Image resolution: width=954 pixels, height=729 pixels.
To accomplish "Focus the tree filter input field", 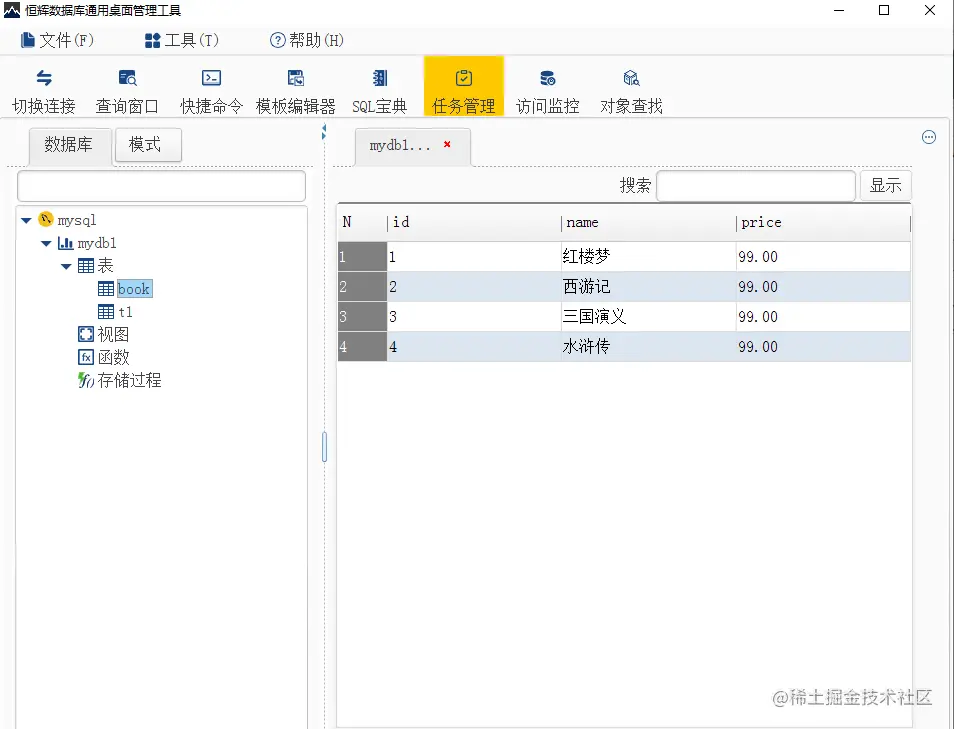I will click(161, 186).
